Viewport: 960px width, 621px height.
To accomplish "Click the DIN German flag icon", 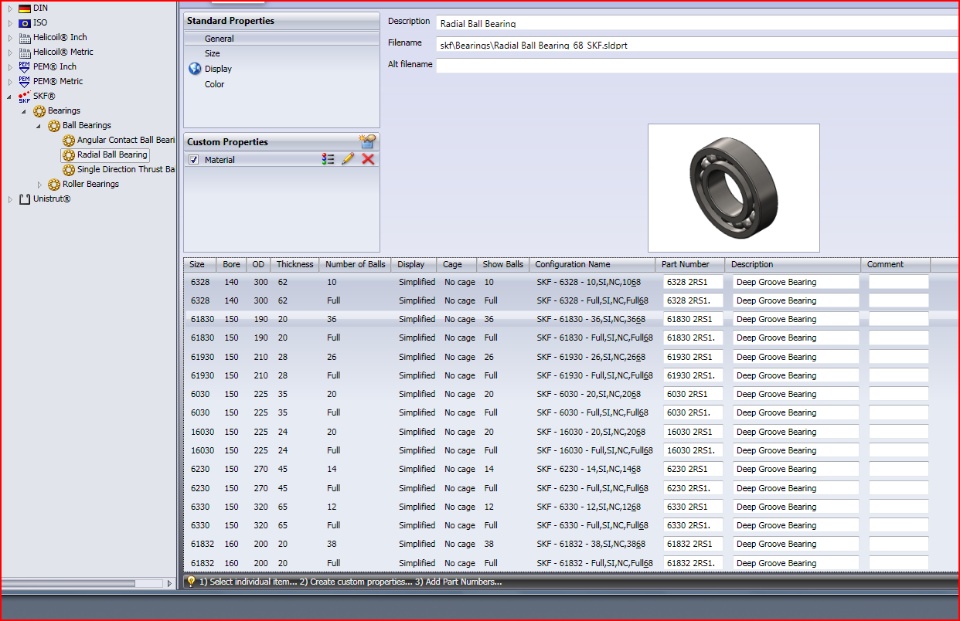I will click(24, 8).
